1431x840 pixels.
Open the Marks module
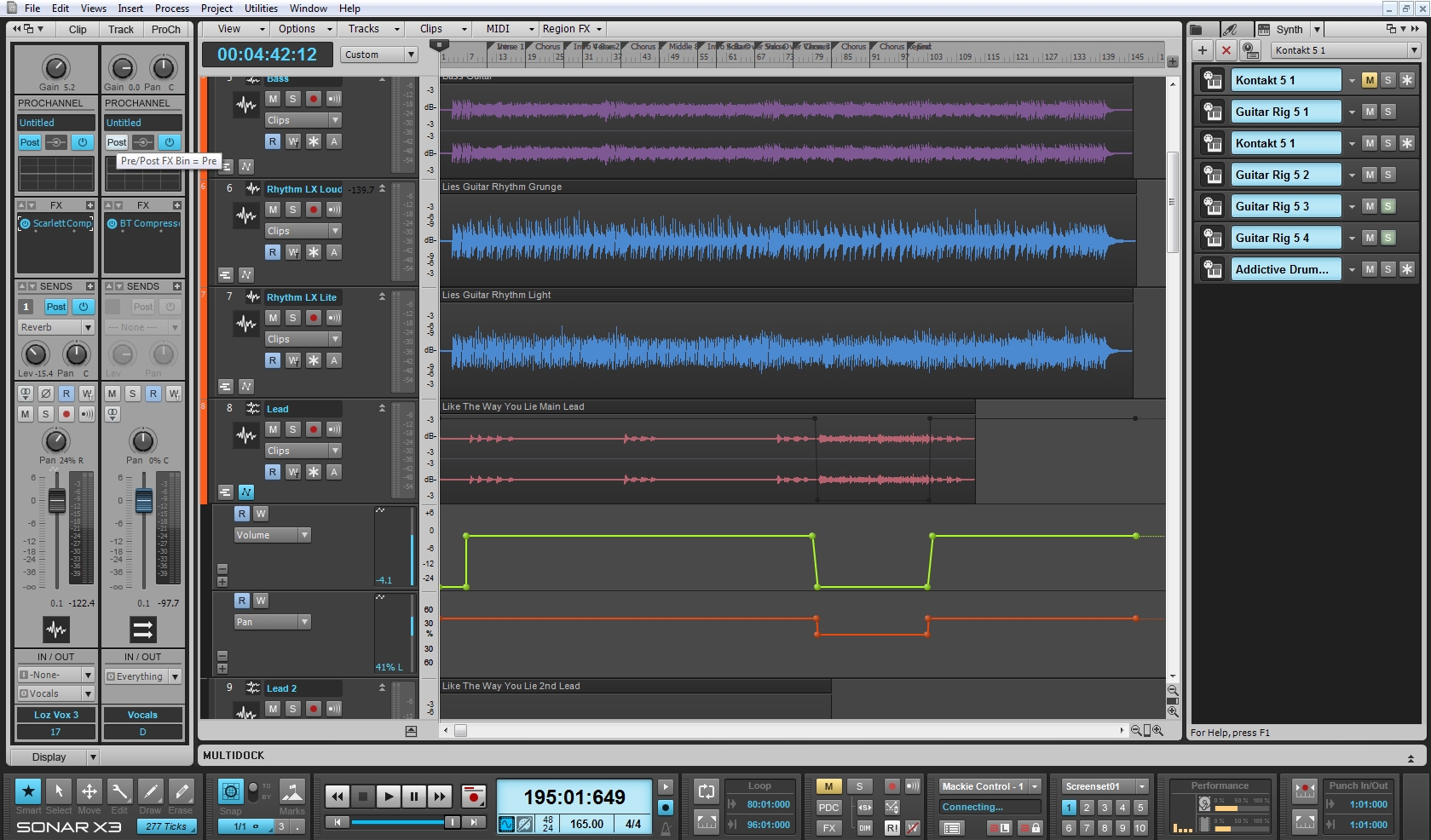(291, 791)
